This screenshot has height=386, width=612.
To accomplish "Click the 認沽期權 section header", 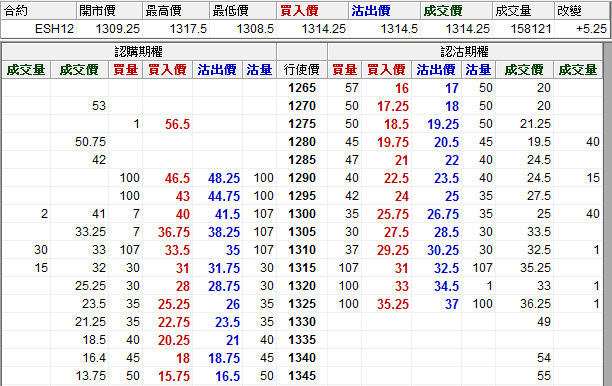I will click(x=464, y=52).
